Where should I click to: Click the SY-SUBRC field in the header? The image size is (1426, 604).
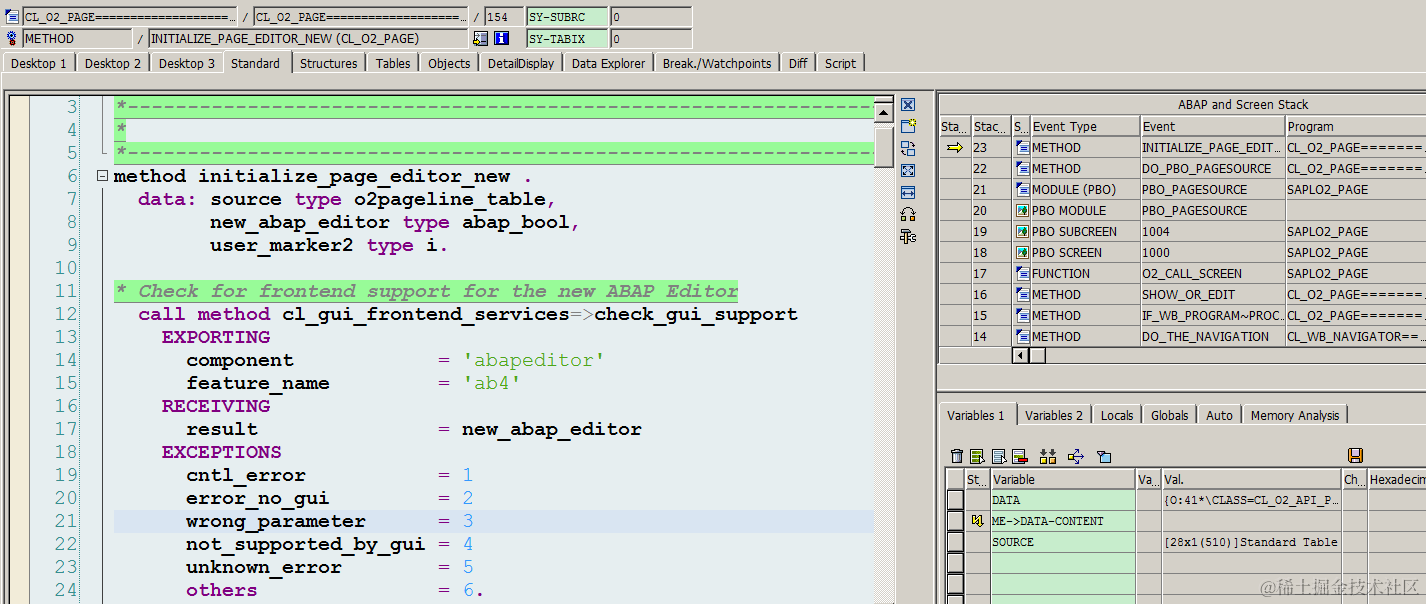tap(567, 17)
